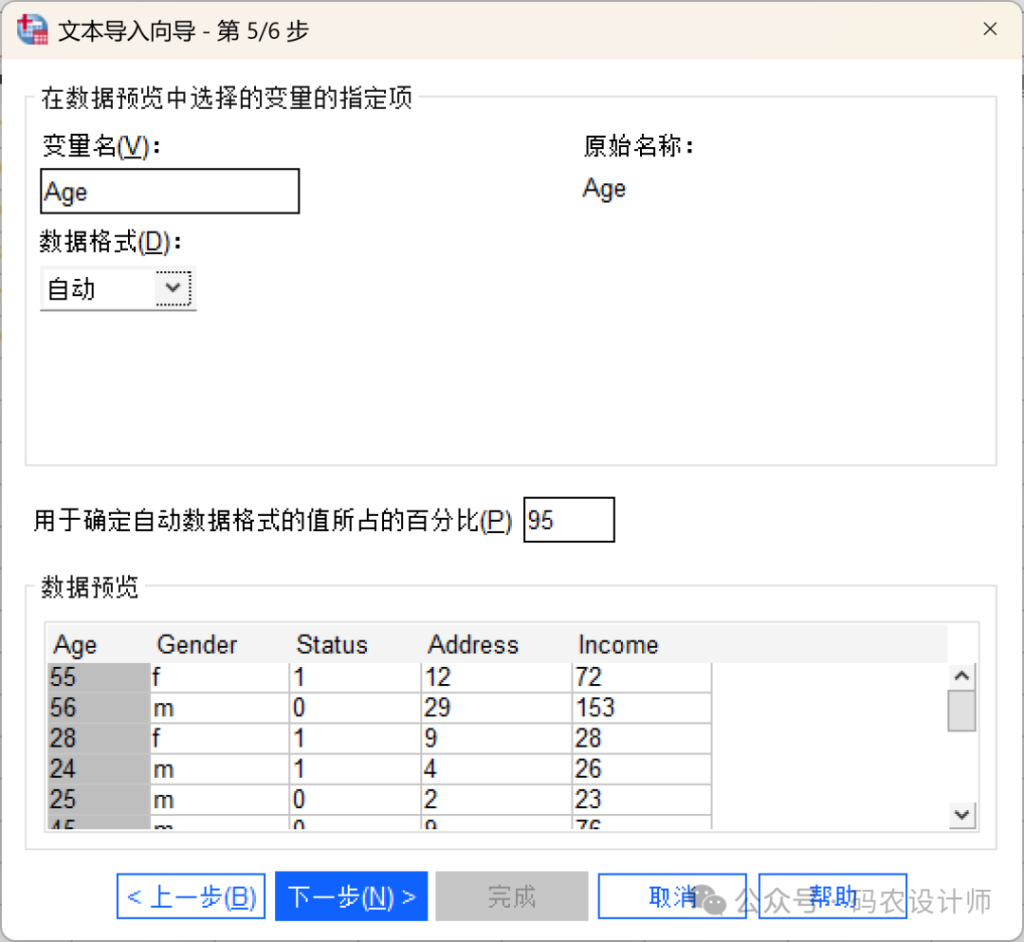Open help with the 帮助 button

[832, 897]
